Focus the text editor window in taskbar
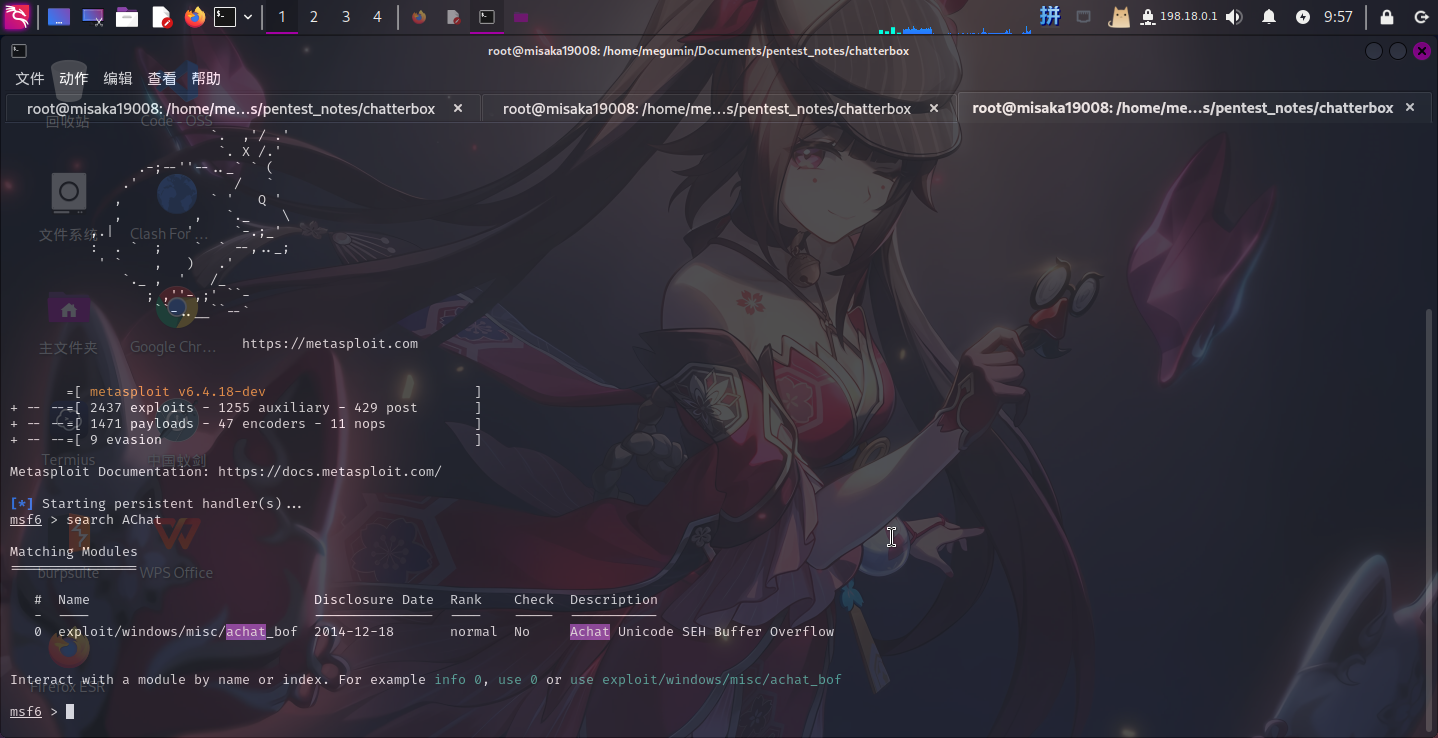This screenshot has height=738, width=1438. [453, 17]
